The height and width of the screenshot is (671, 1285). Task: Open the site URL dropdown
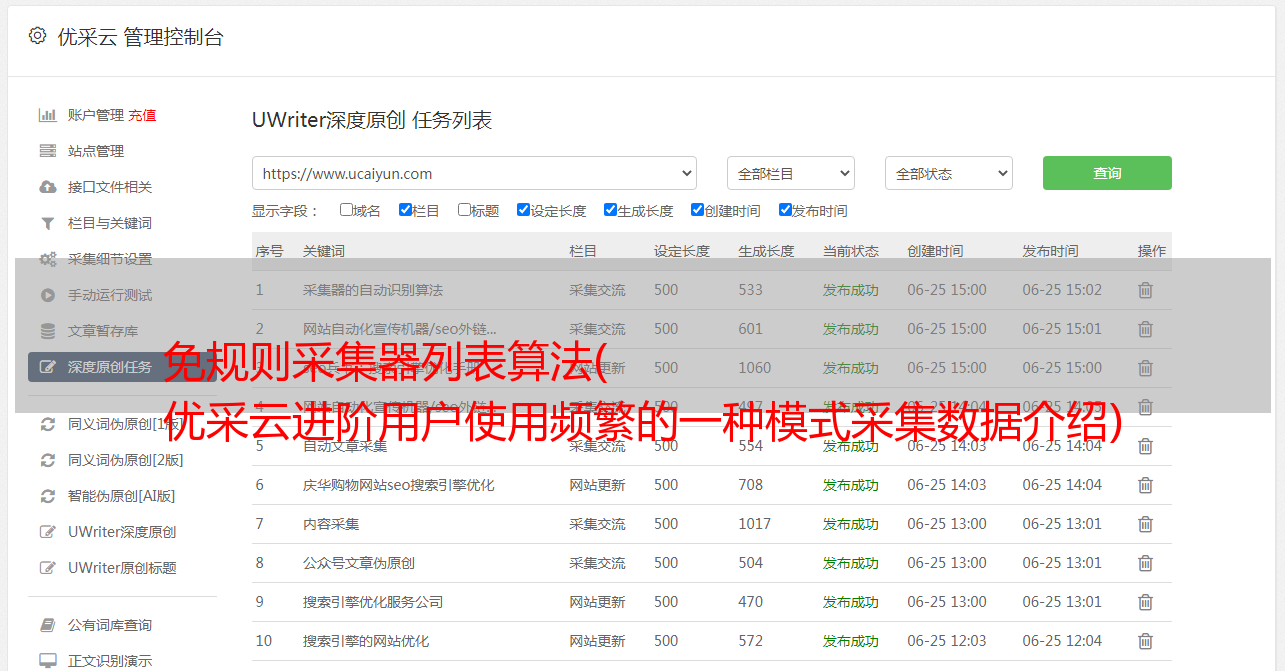tap(474, 173)
